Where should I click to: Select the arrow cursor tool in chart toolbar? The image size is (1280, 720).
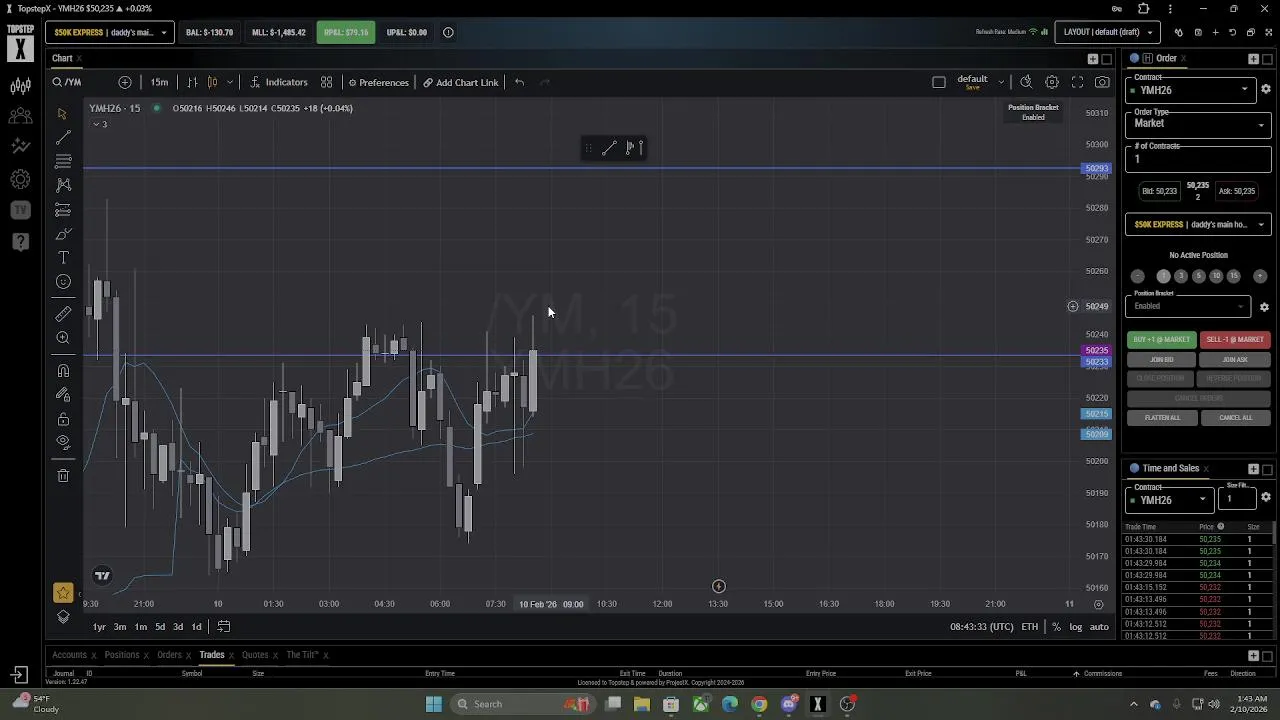(63, 114)
